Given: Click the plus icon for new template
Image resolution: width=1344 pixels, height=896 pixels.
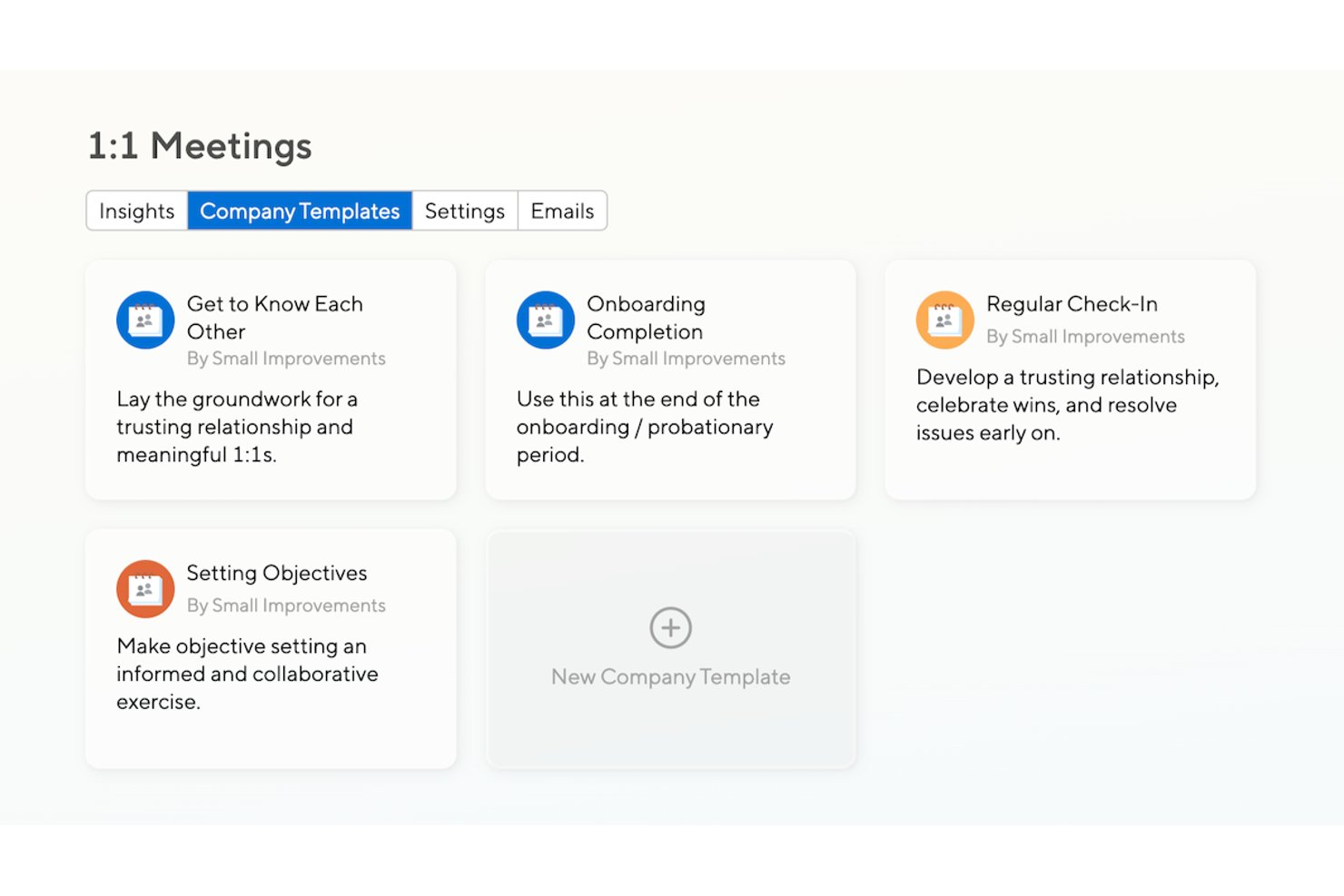Looking at the screenshot, I should [671, 627].
